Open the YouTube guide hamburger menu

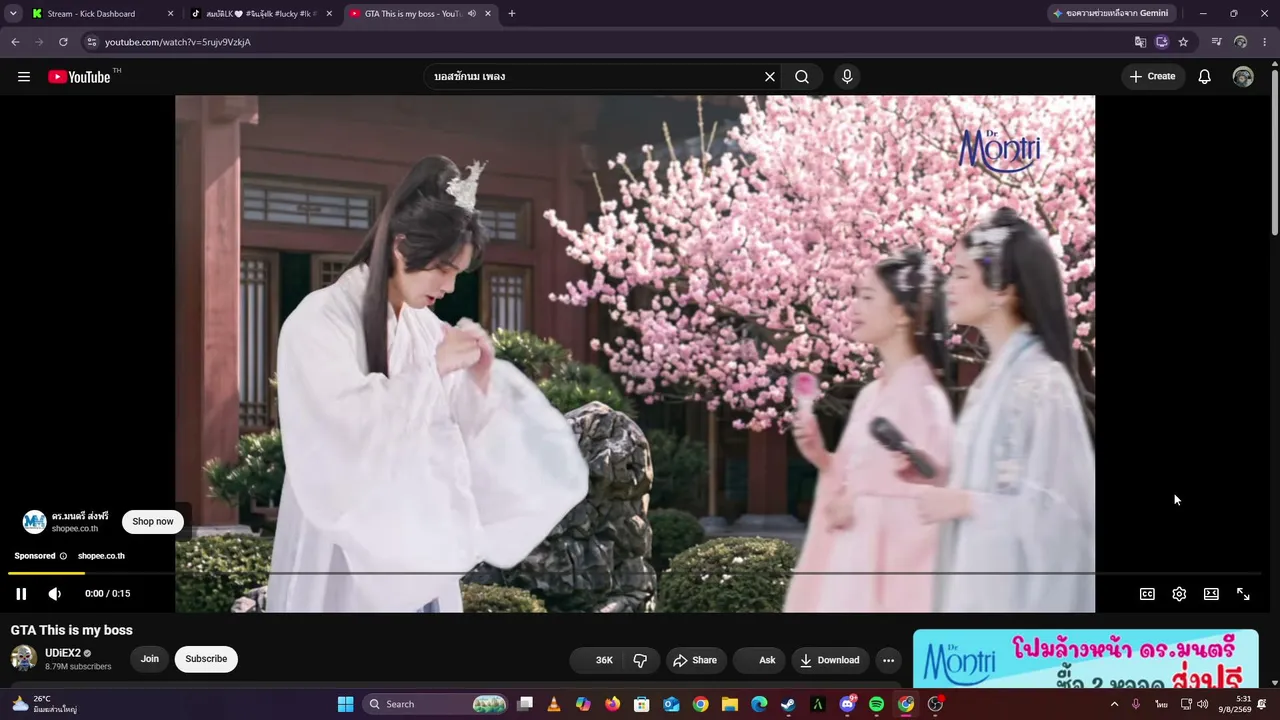(24, 77)
